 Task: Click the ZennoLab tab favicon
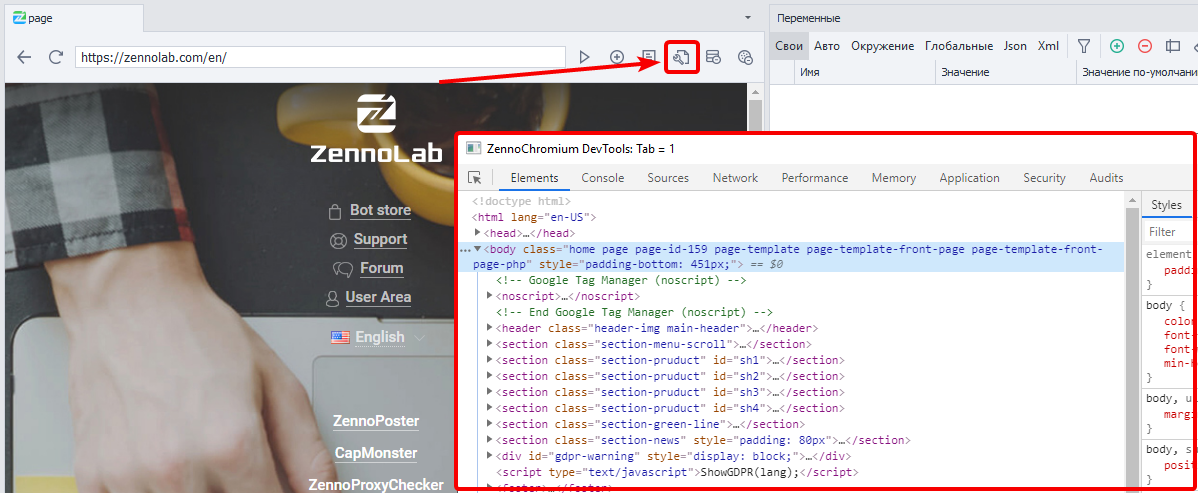tap(20, 18)
